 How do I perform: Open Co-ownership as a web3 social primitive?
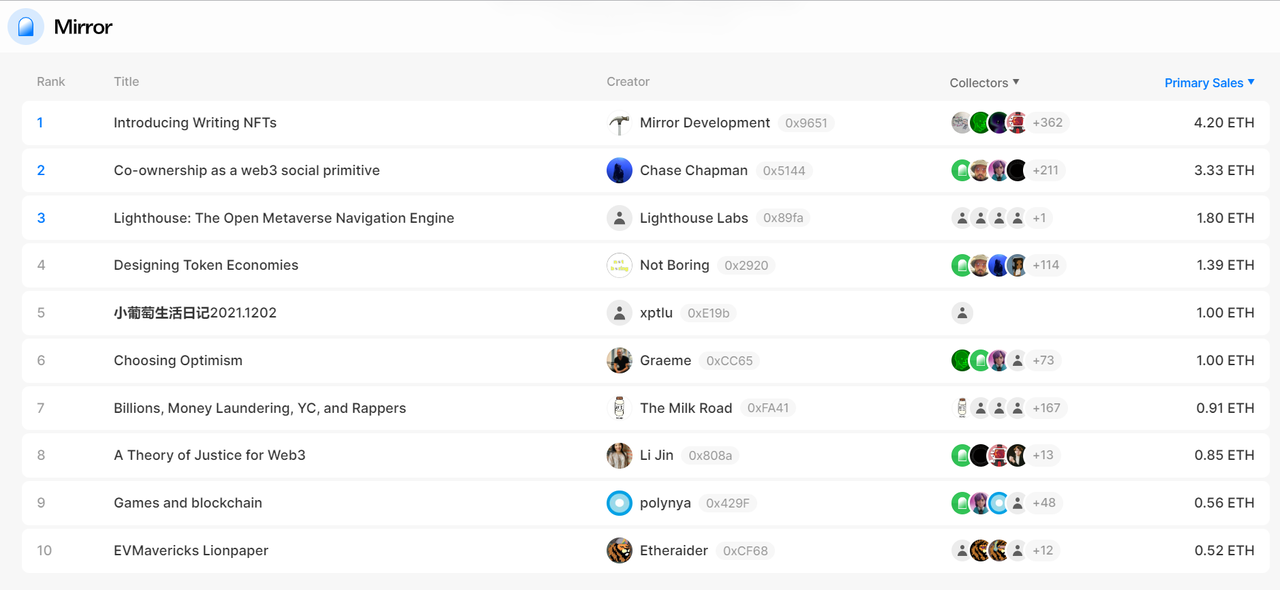point(247,170)
